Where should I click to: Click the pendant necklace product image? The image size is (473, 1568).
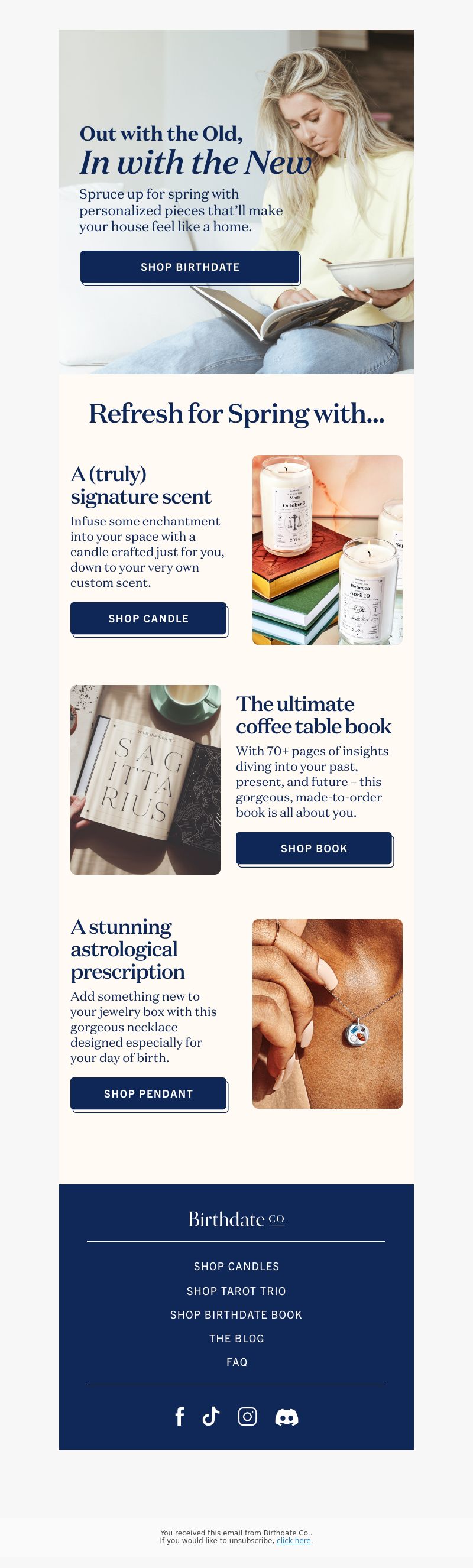pos(328,1014)
